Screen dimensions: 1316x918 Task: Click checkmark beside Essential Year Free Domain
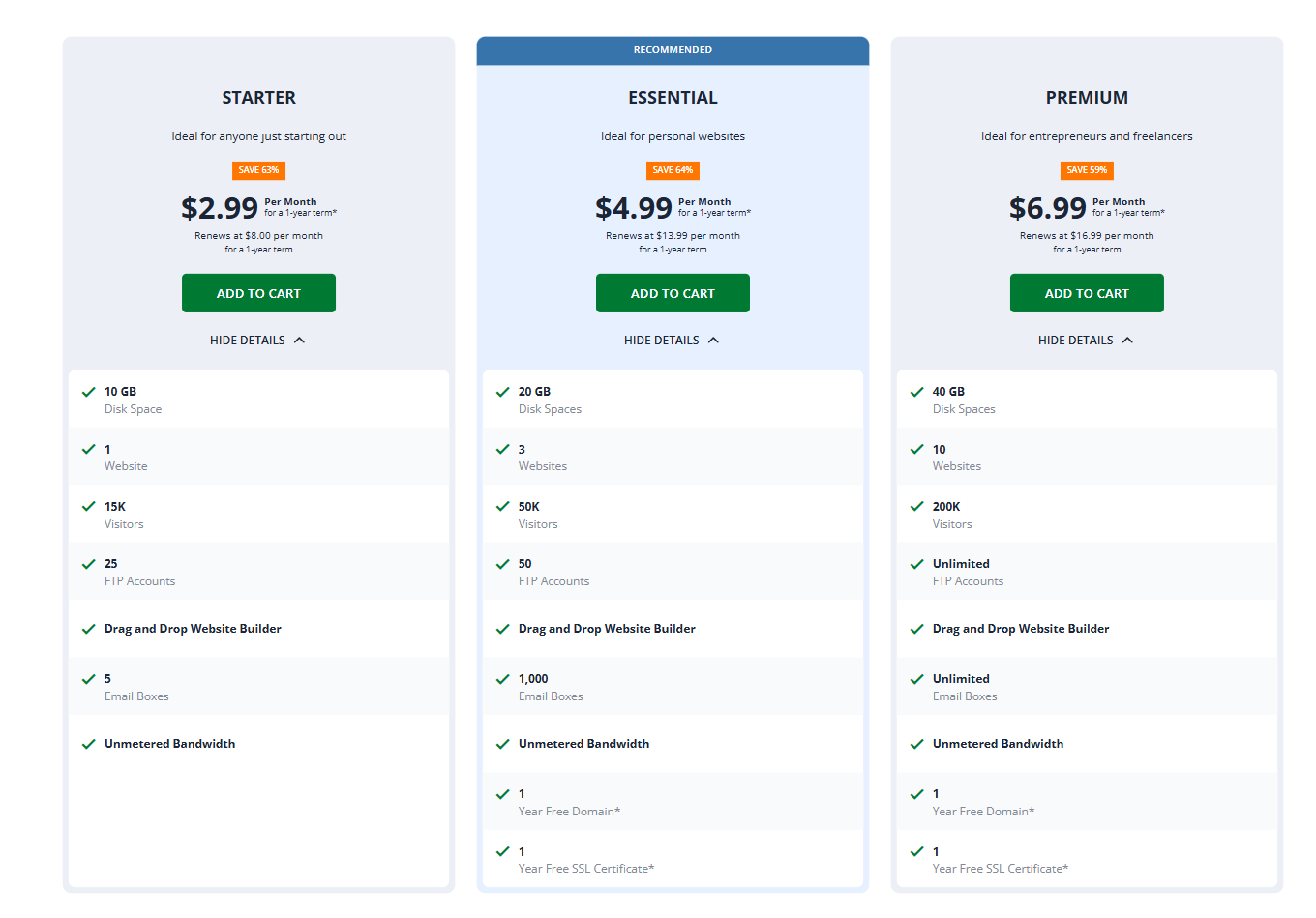click(502, 794)
